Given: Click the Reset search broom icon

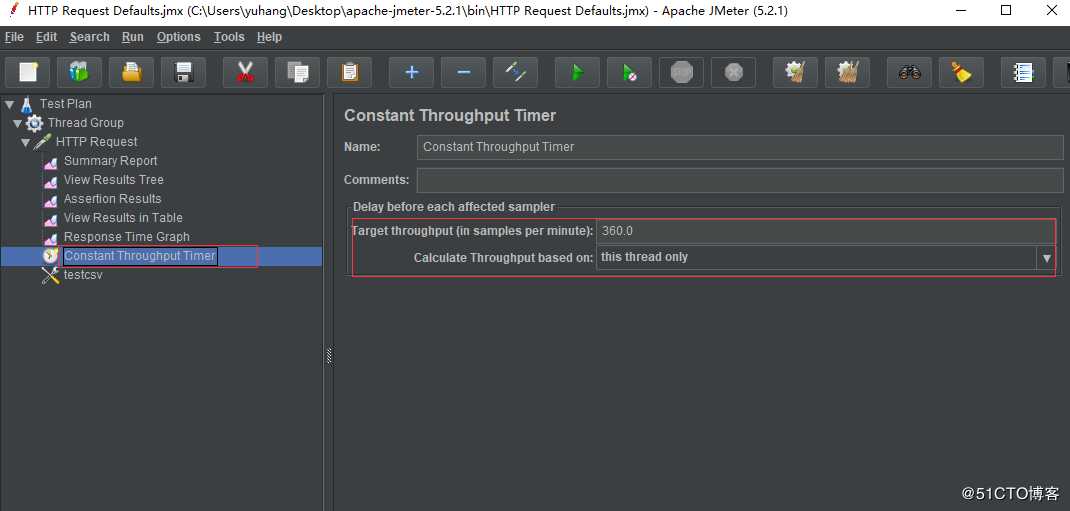Looking at the screenshot, I should pos(961,72).
